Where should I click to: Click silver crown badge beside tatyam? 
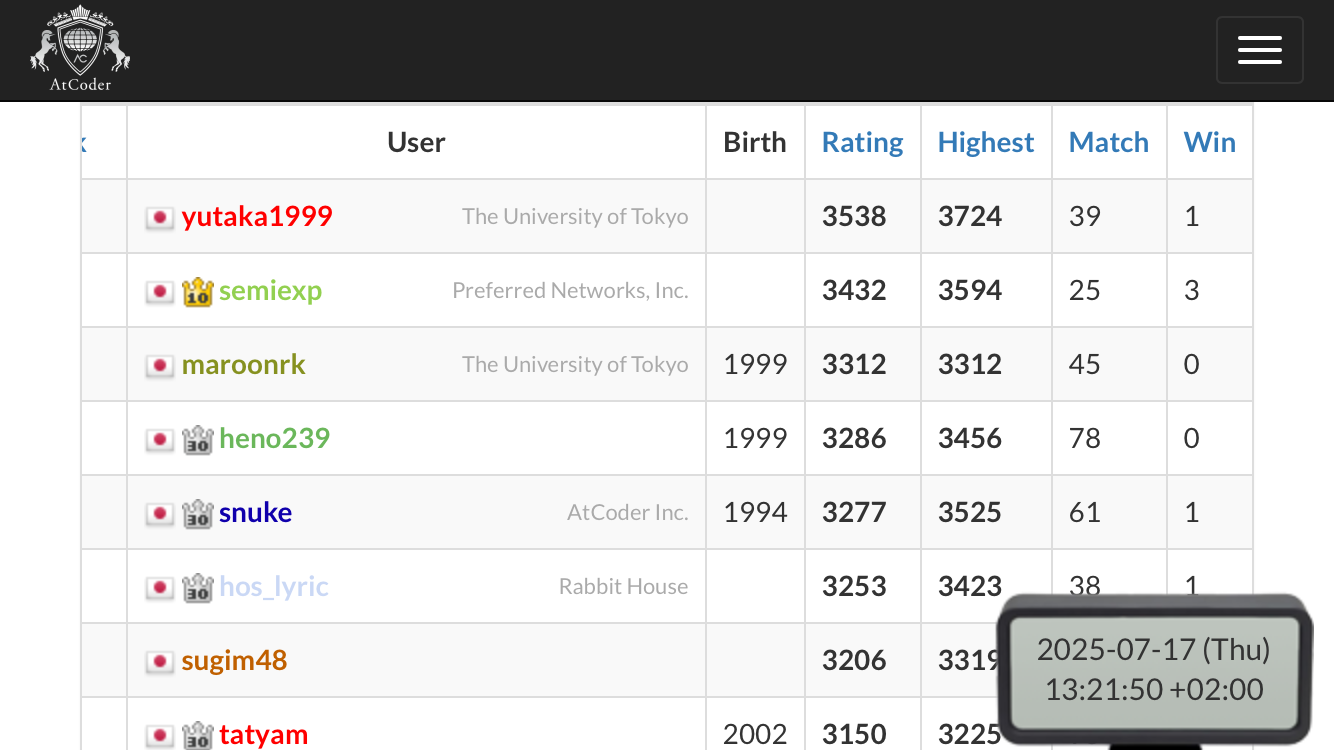click(198, 735)
